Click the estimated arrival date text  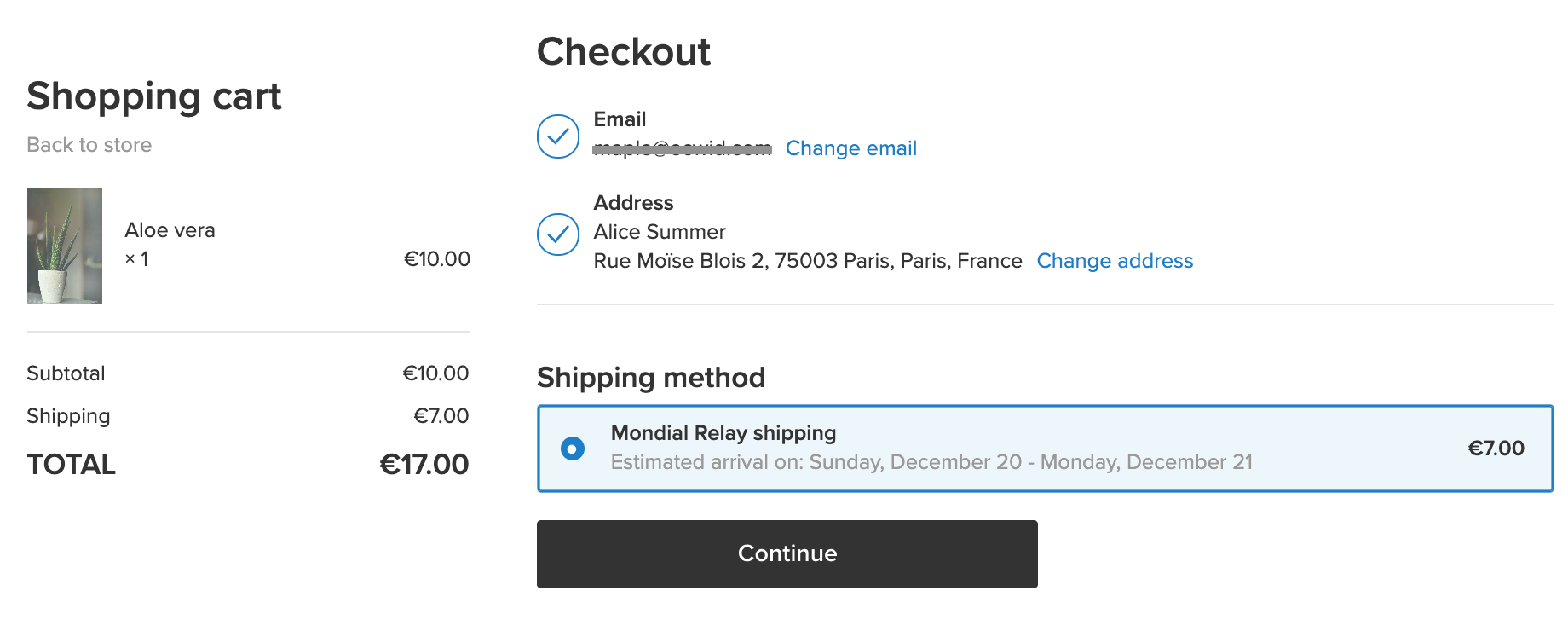point(932,462)
